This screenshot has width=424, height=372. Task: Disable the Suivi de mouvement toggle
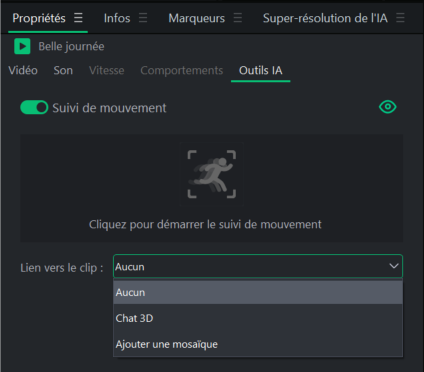click(34, 108)
